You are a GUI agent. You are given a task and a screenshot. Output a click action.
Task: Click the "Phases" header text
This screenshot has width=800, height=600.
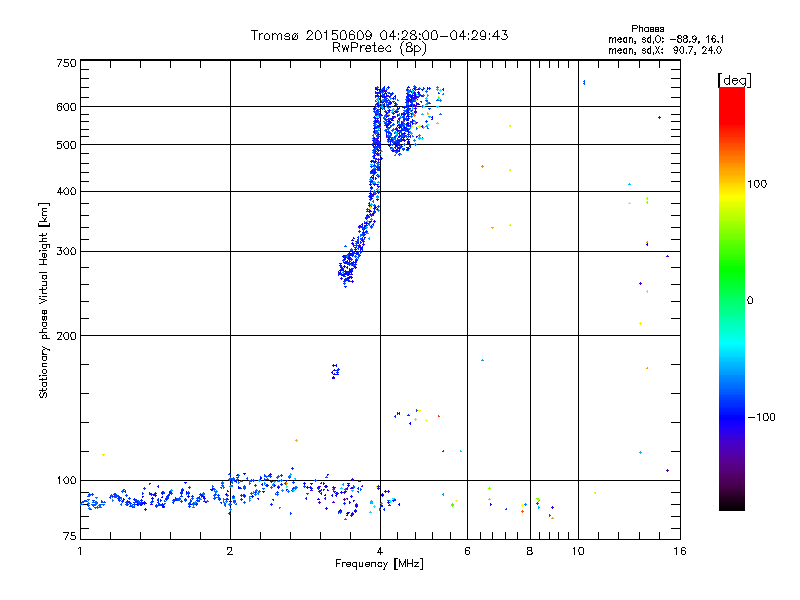pyautogui.click(x=647, y=29)
